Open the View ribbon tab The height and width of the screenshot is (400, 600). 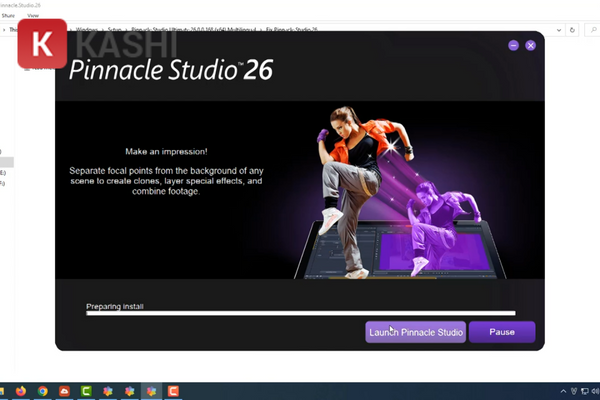click(x=34, y=16)
